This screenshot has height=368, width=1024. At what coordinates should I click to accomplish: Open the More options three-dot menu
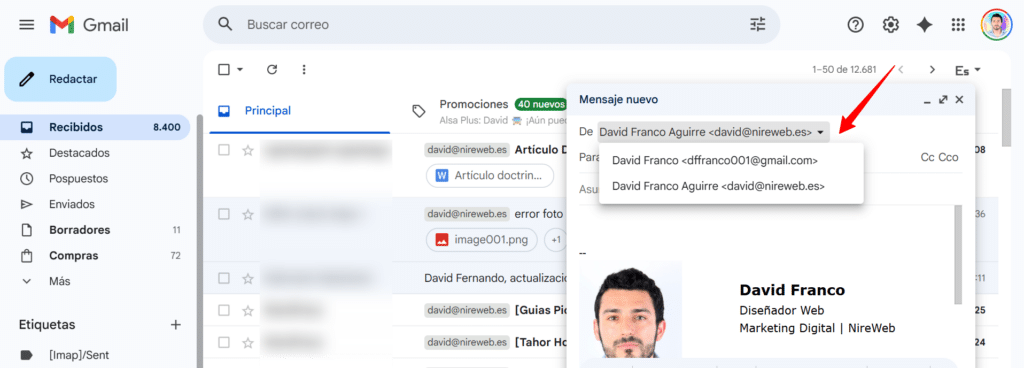click(304, 70)
